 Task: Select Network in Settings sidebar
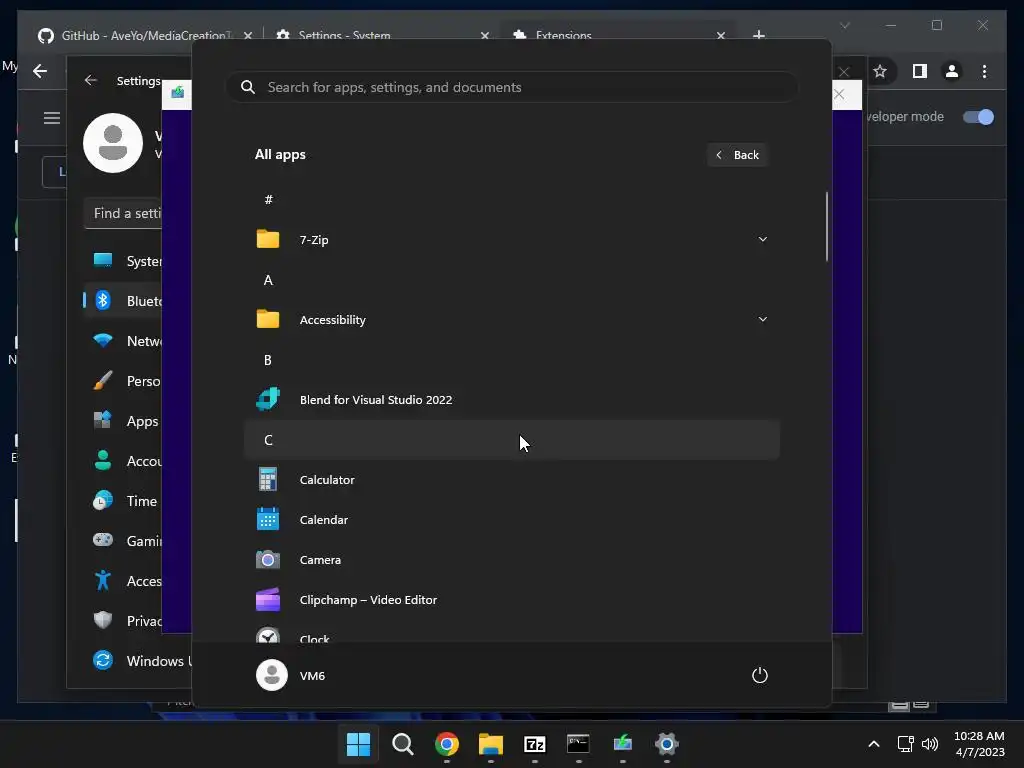pos(124,341)
